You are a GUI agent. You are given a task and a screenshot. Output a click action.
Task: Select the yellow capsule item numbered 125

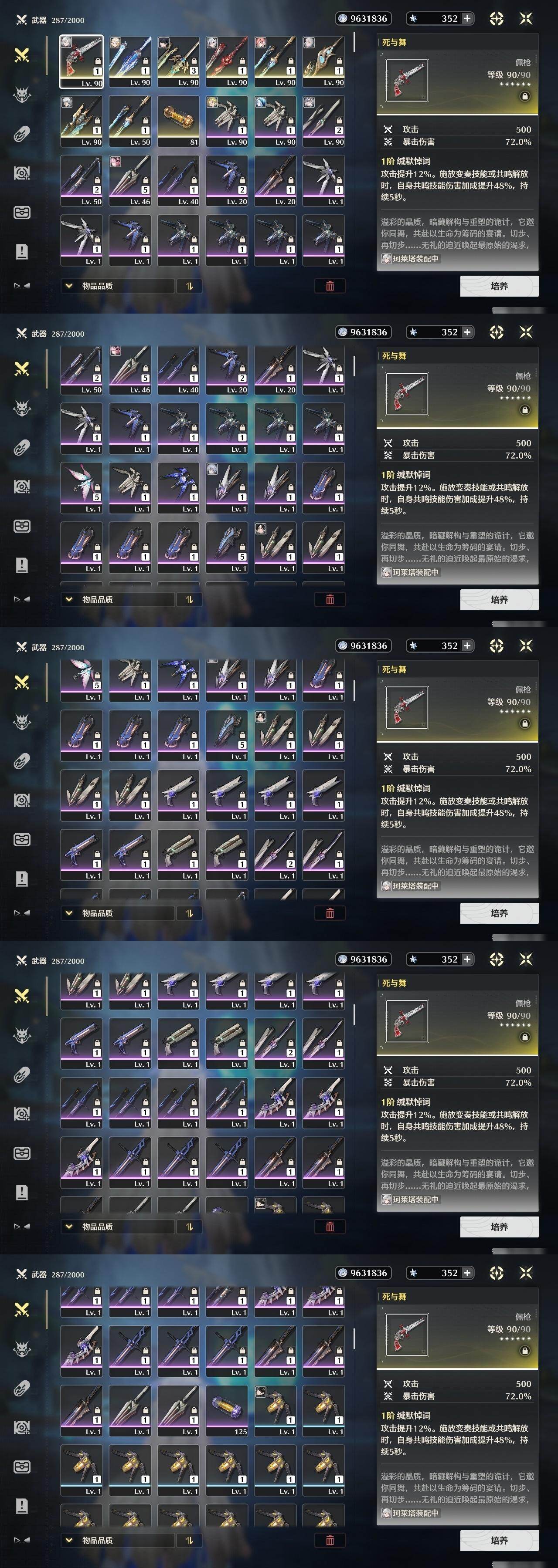[x=227, y=1411]
